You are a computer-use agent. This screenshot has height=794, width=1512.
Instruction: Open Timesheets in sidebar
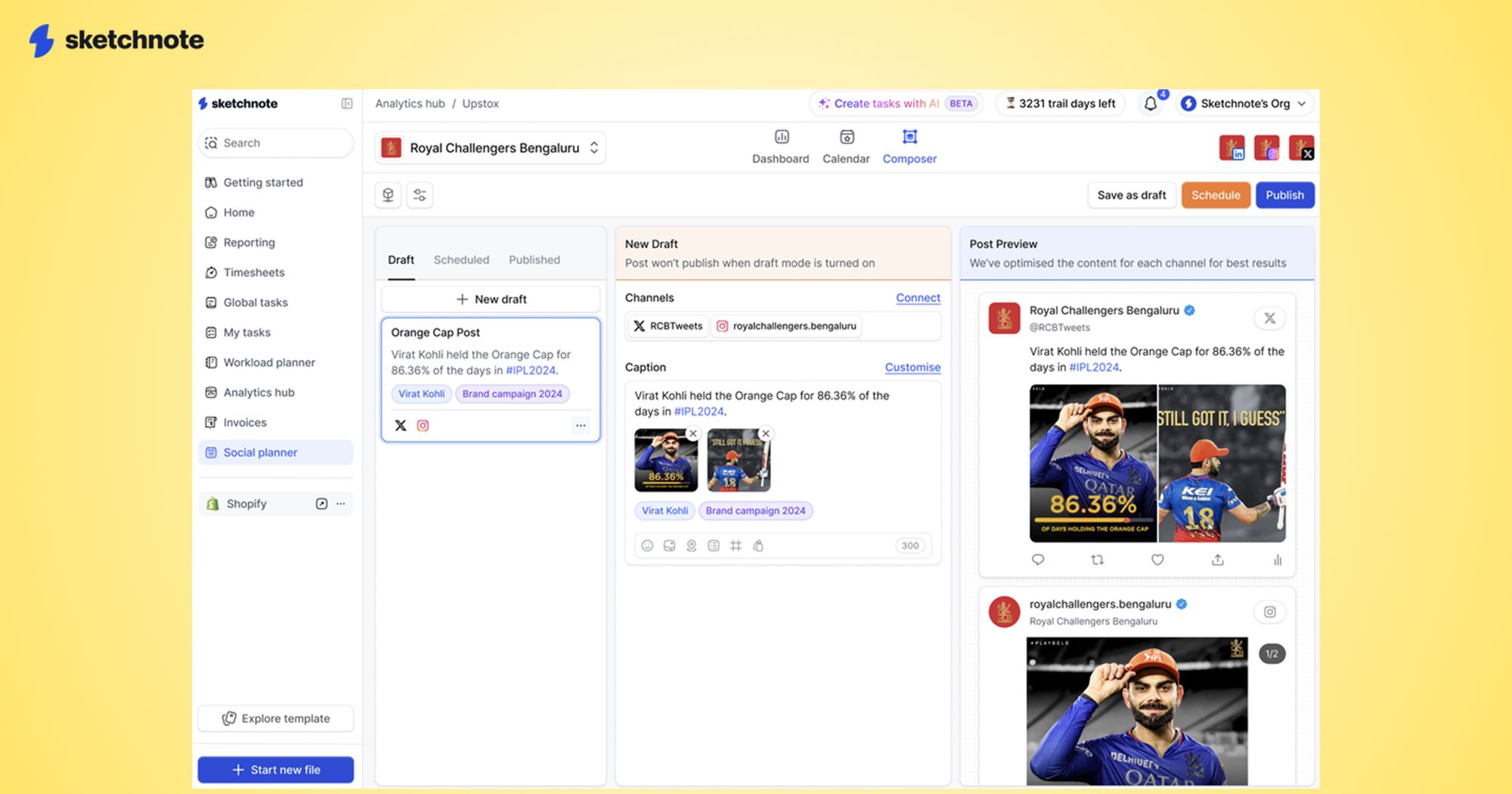pyautogui.click(x=275, y=272)
